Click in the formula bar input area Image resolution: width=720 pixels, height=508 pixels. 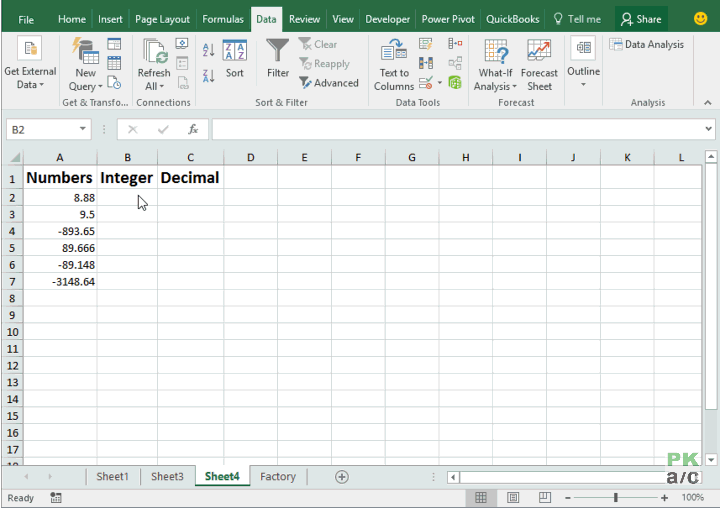tap(457, 130)
